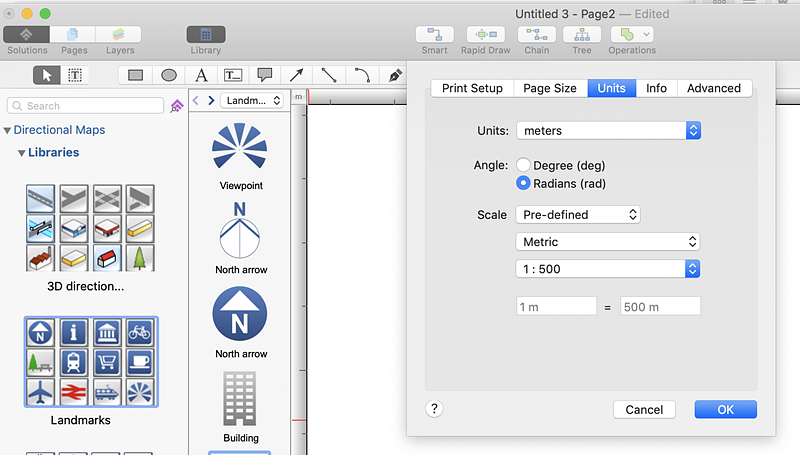Select the arrow pointer tool
800x455 pixels.
[46, 75]
